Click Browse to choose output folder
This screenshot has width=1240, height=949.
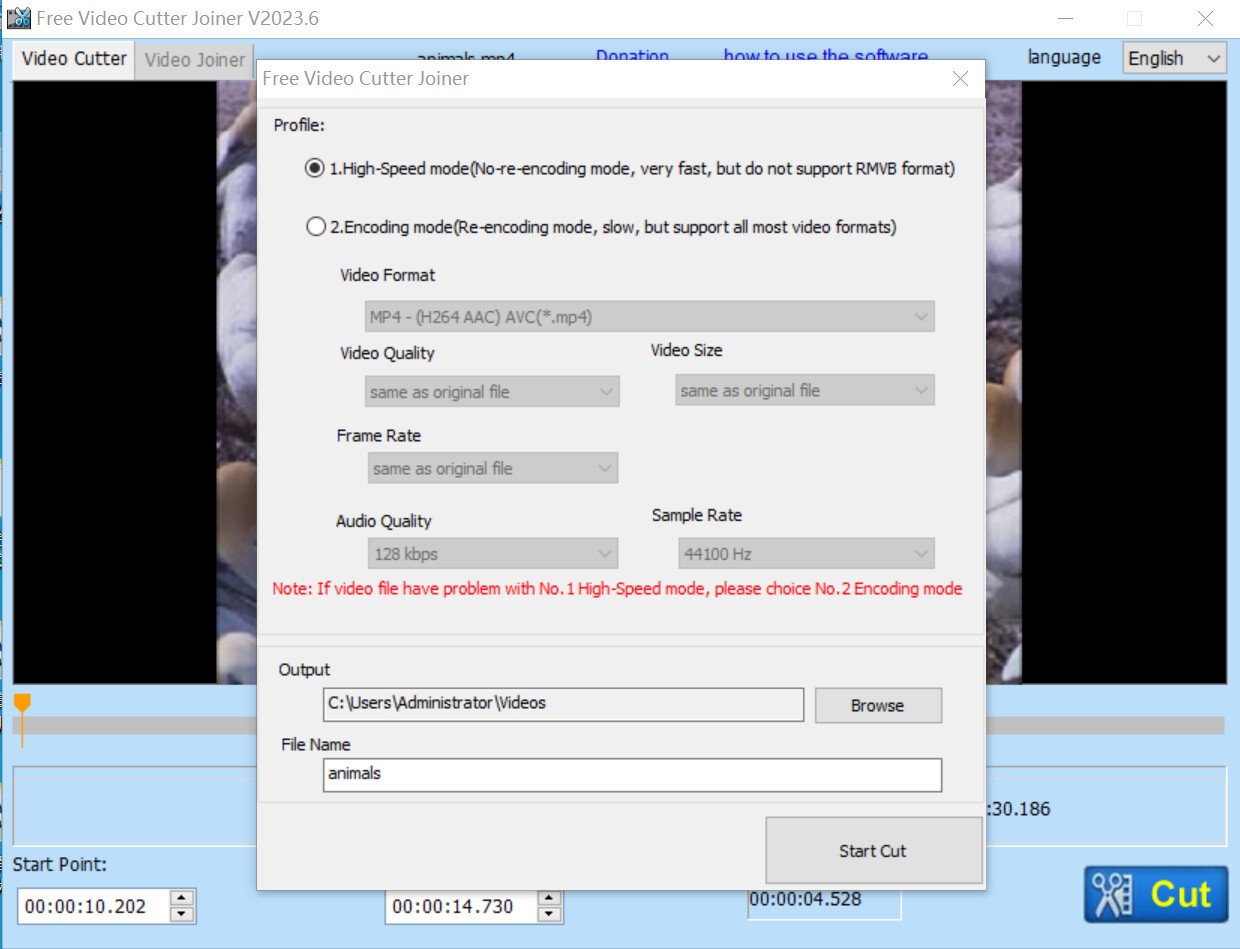(x=877, y=705)
